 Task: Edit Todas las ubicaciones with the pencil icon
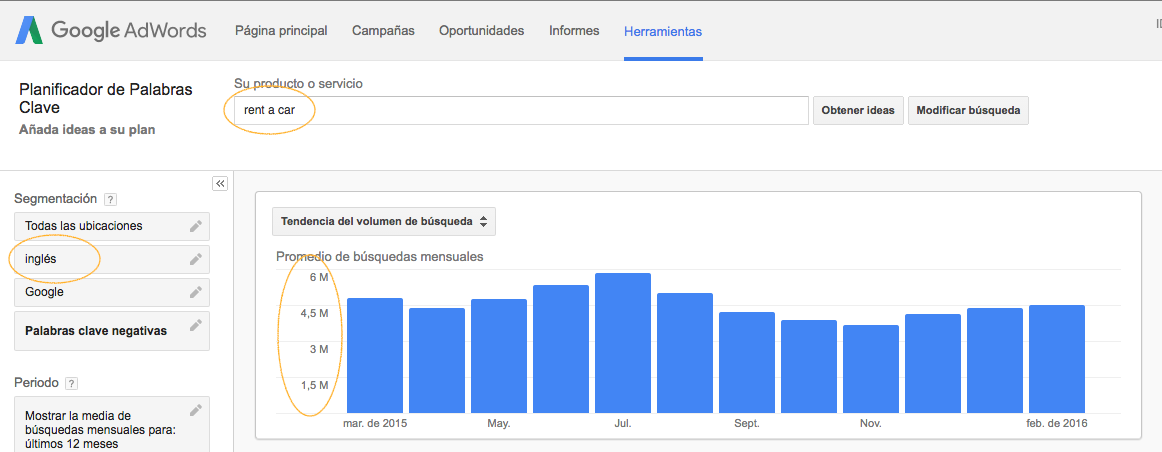click(196, 226)
